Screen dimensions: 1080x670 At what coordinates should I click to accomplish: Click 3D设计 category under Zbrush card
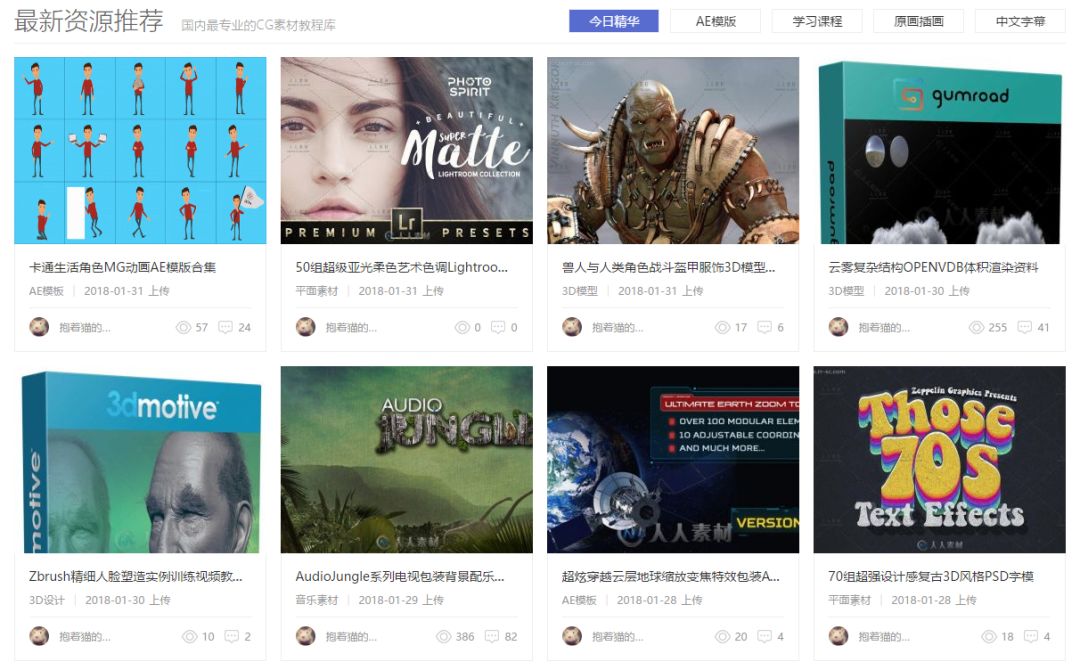click(x=47, y=600)
